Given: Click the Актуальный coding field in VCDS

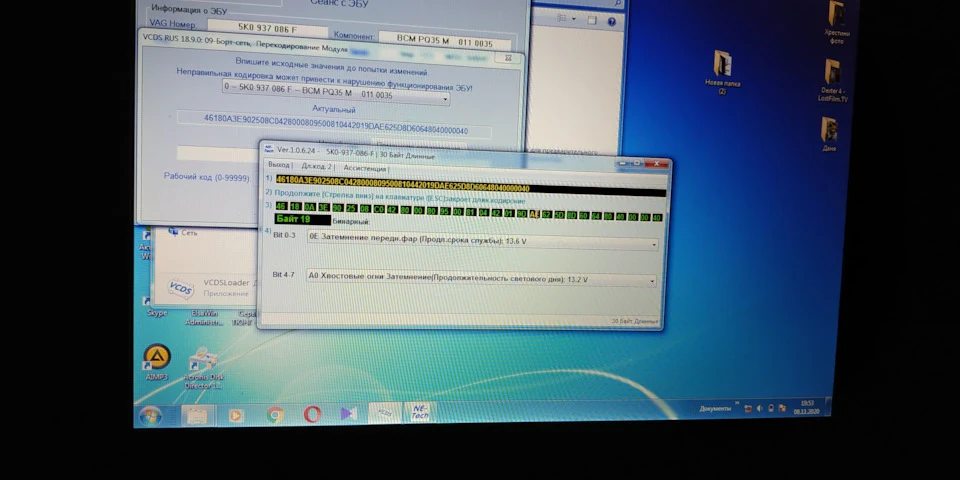Looking at the screenshot, I should click(x=335, y=123).
